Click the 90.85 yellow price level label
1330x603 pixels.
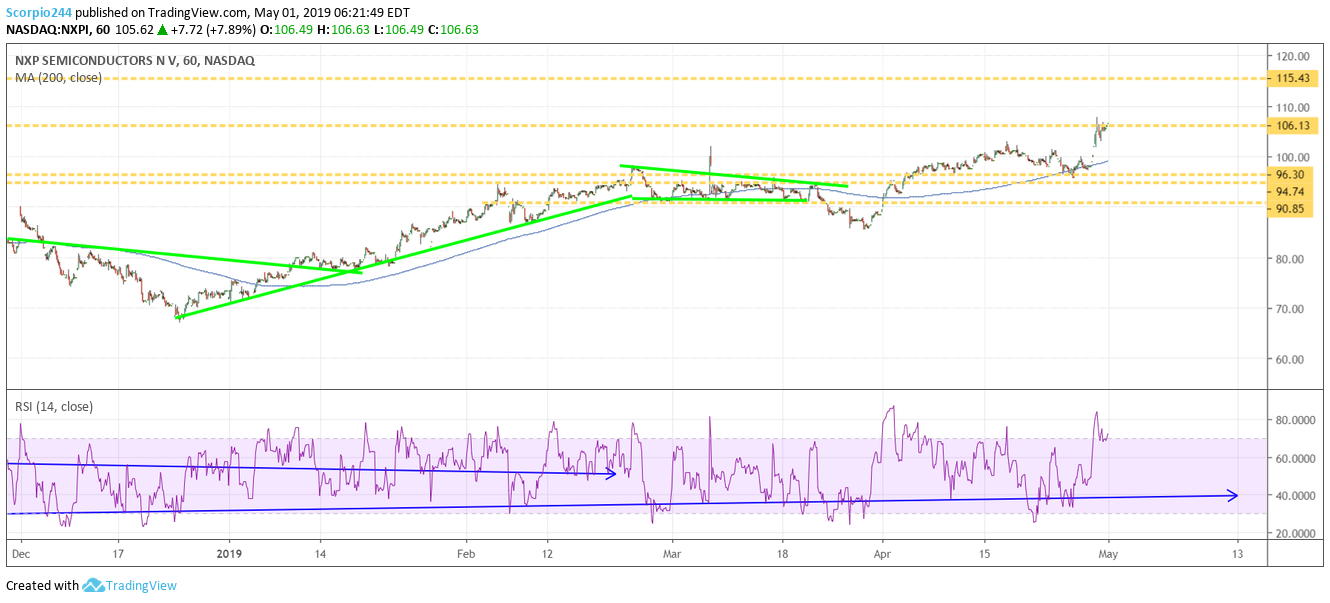pos(1292,209)
